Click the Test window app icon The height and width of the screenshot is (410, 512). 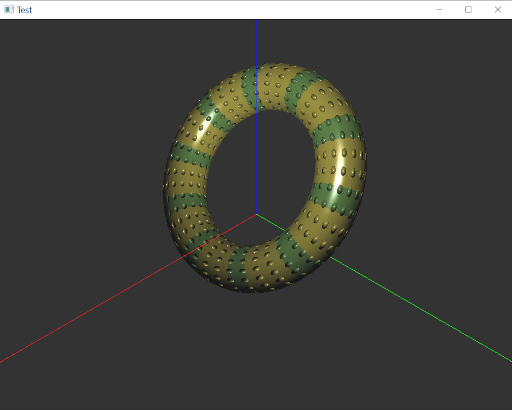[9, 9]
